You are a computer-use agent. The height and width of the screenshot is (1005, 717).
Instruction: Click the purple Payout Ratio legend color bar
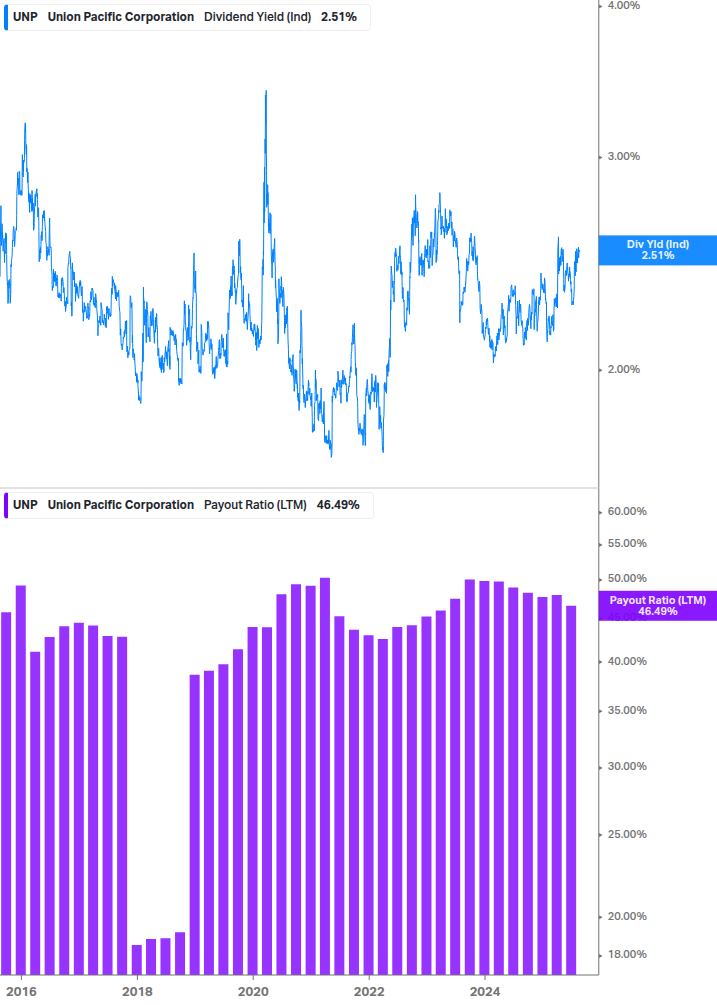[x=6, y=505]
